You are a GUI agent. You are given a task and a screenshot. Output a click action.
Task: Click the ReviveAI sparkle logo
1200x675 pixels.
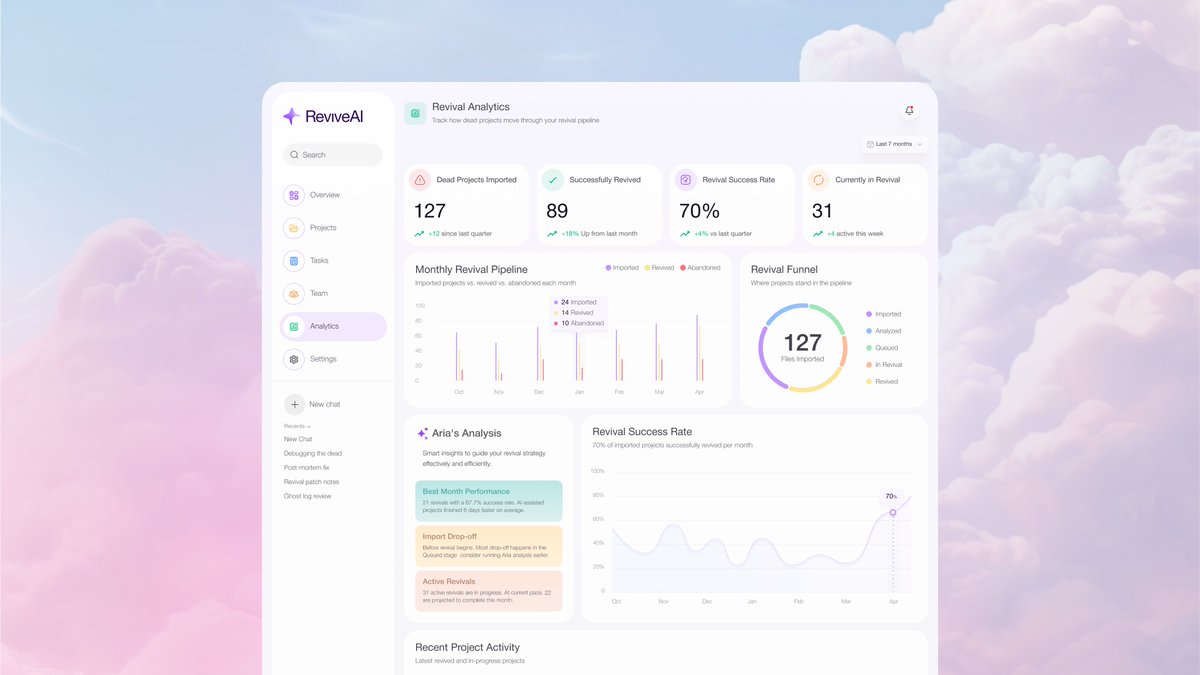coord(291,116)
